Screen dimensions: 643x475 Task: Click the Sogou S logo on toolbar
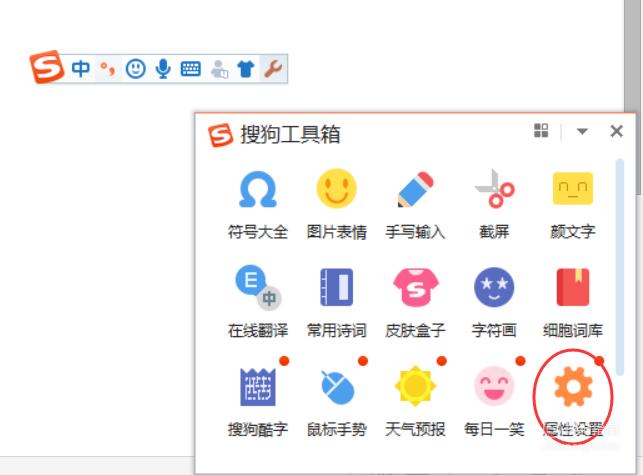[47, 67]
